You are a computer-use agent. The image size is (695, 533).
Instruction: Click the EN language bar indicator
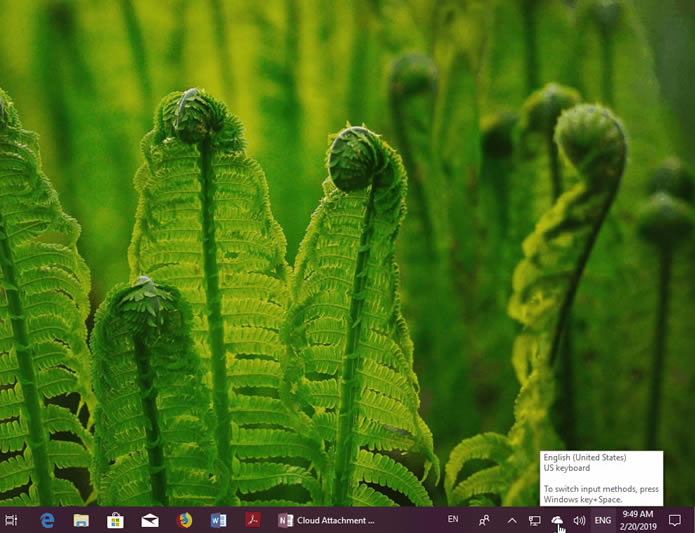pyautogui.click(x=453, y=520)
